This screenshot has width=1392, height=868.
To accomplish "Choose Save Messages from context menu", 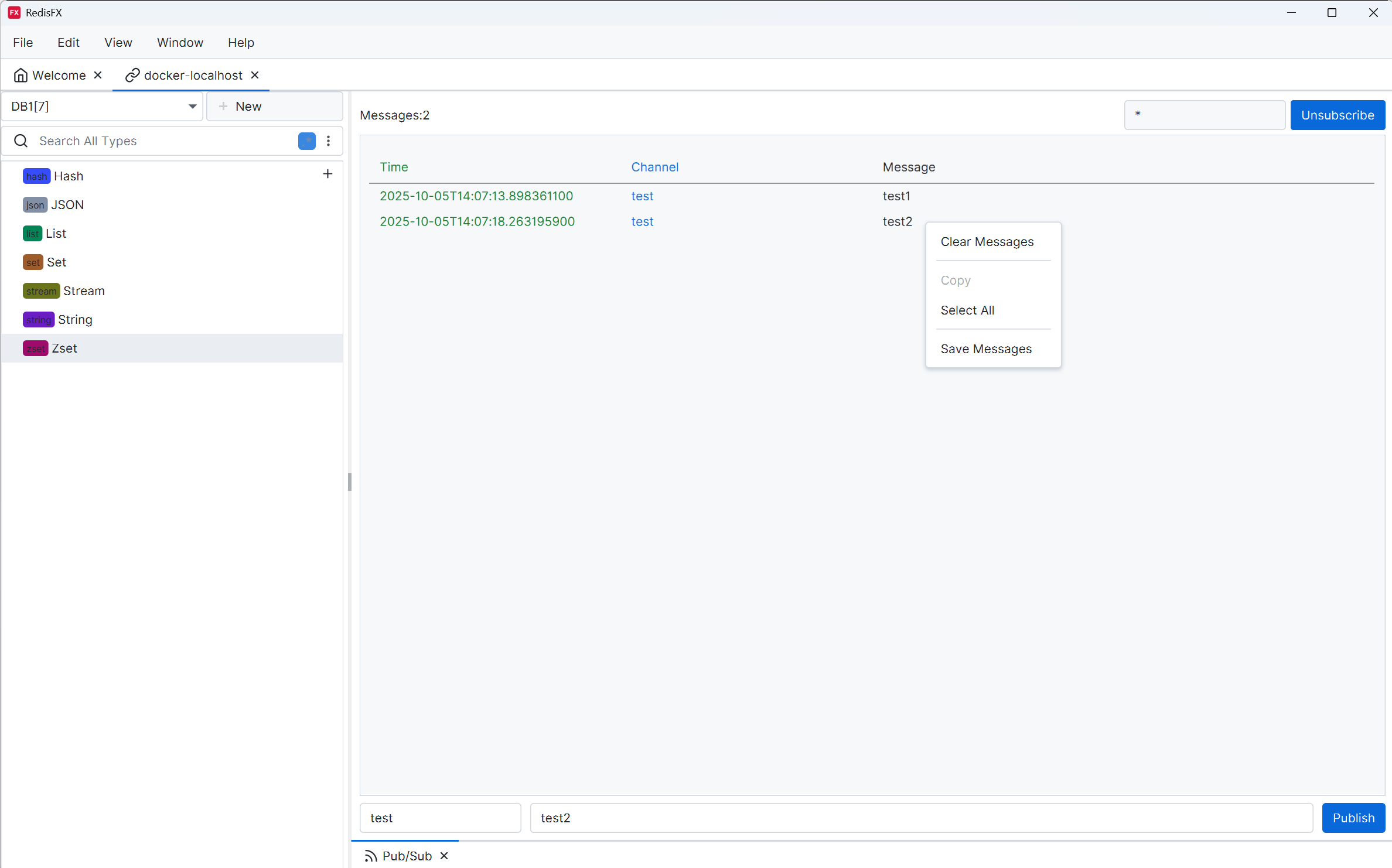I will 985,349.
